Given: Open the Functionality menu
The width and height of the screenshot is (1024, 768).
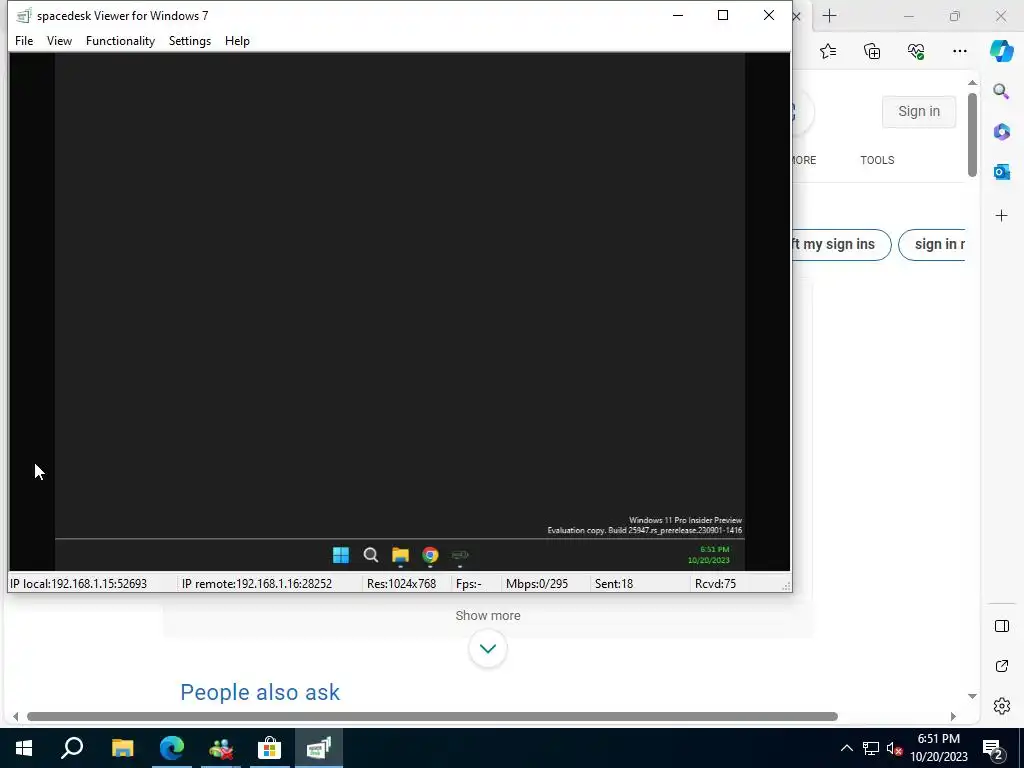Looking at the screenshot, I should point(120,40).
